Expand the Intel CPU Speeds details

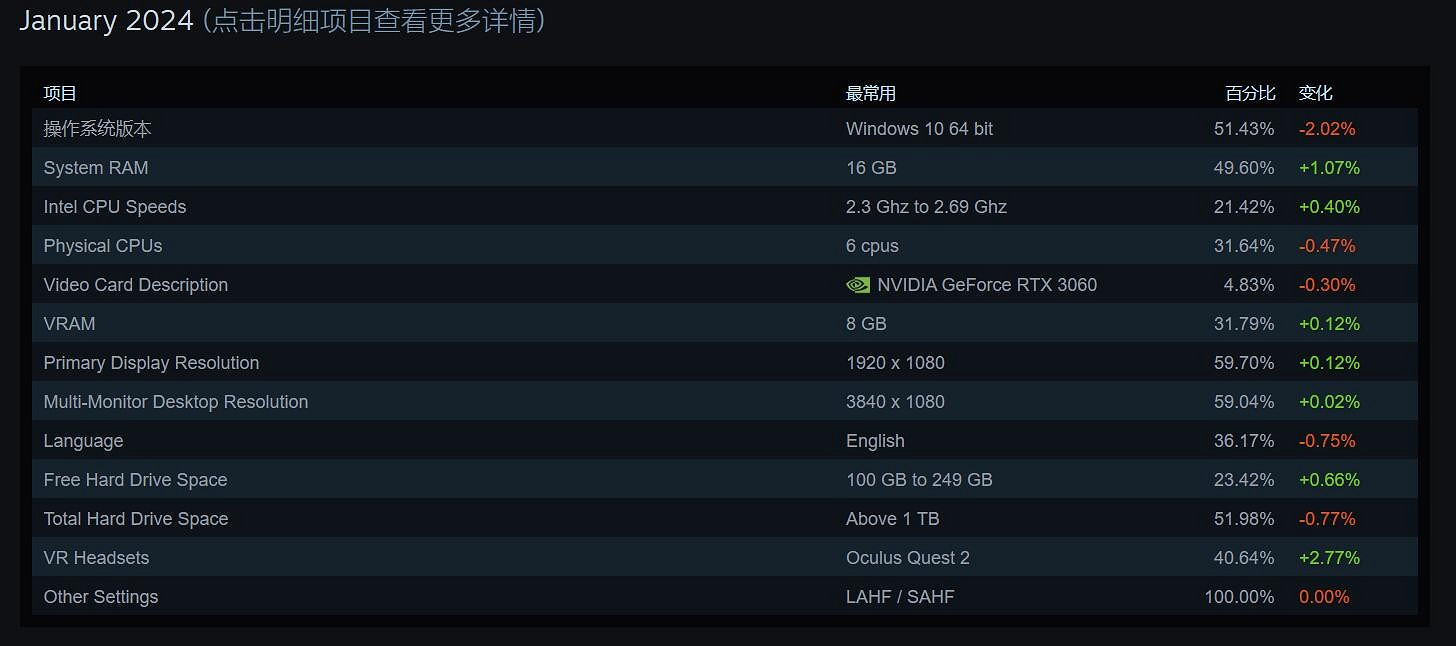115,206
